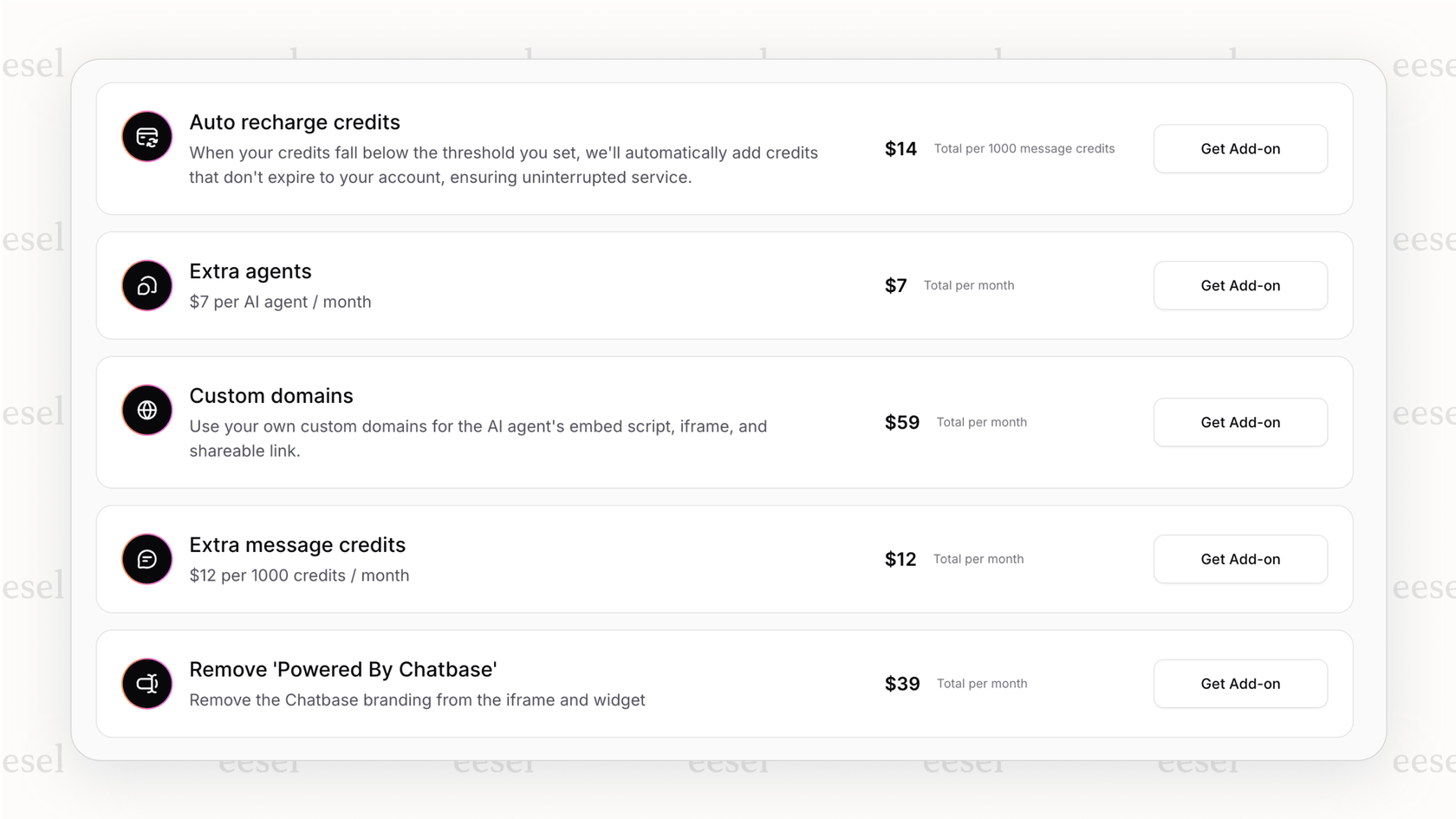Click the Auto recharge credits heading
The height and width of the screenshot is (819, 1456).
pyautogui.click(x=295, y=122)
